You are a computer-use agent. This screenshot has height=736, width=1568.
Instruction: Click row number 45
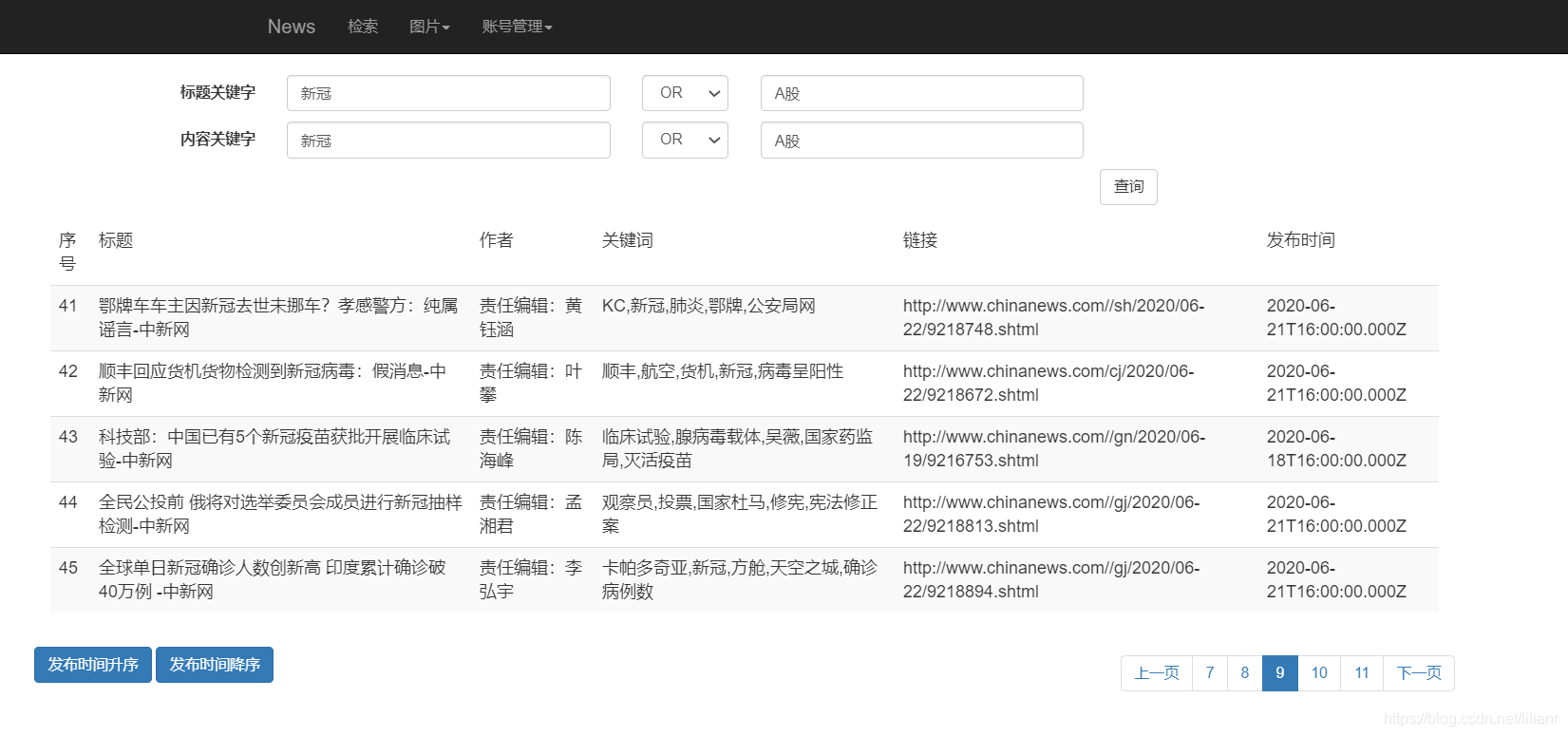tap(68, 568)
